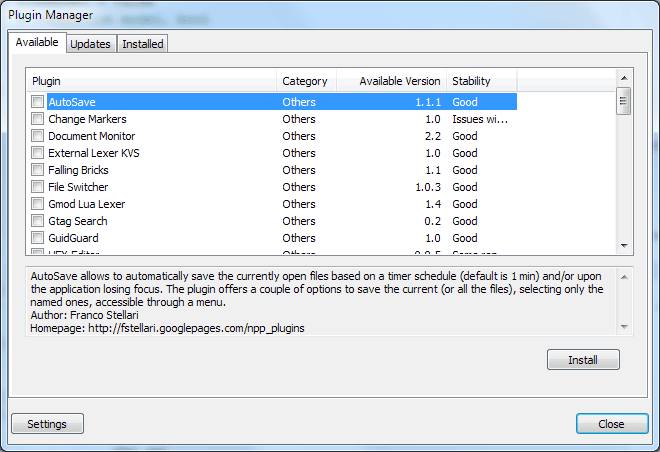Screen dimensions: 660x452
Task: Select the Available tab
Action: [38, 43]
